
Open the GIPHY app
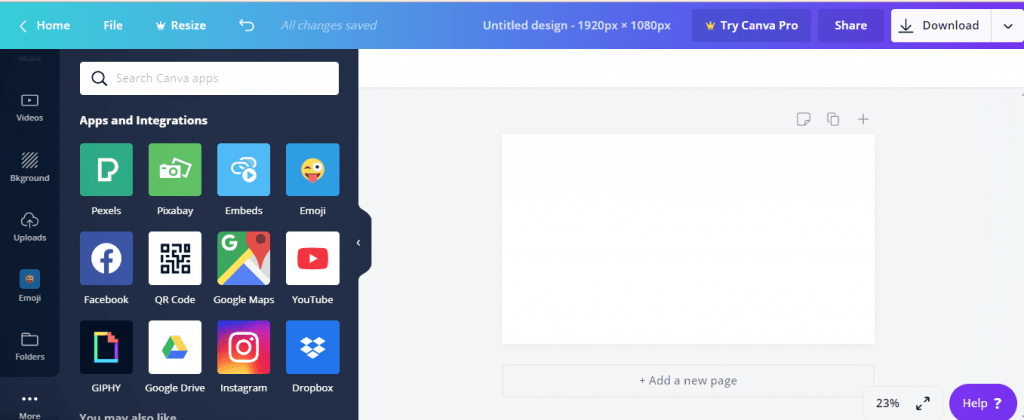(x=106, y=347)
